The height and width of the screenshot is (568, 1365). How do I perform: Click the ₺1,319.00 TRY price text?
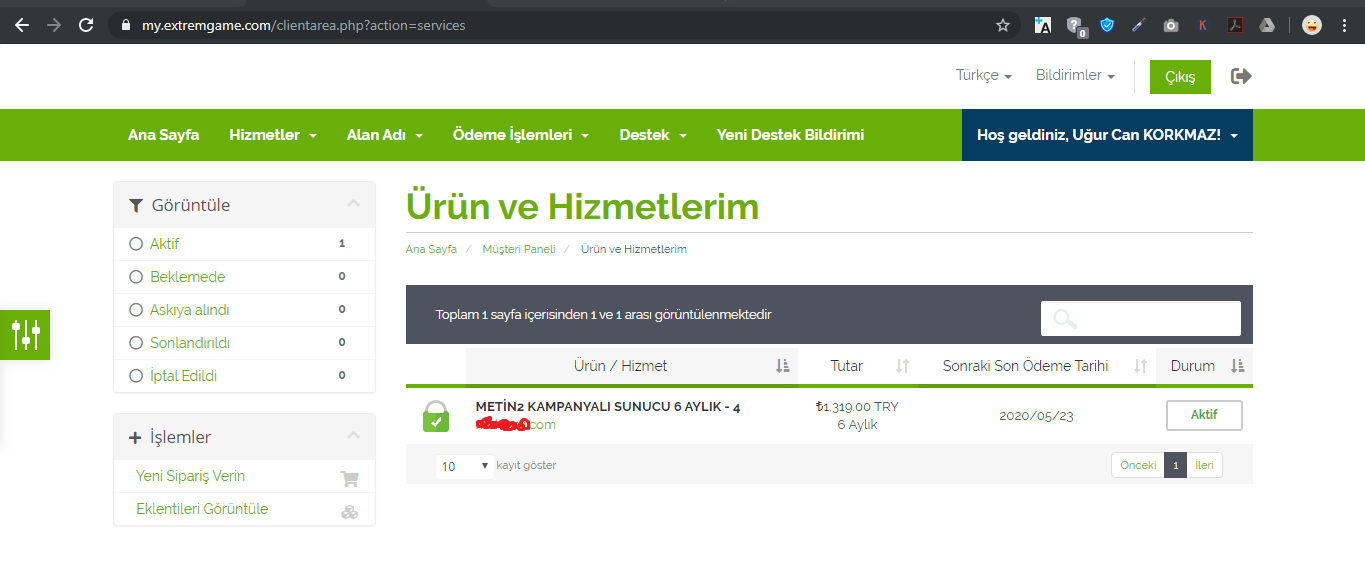pos(857,407)
